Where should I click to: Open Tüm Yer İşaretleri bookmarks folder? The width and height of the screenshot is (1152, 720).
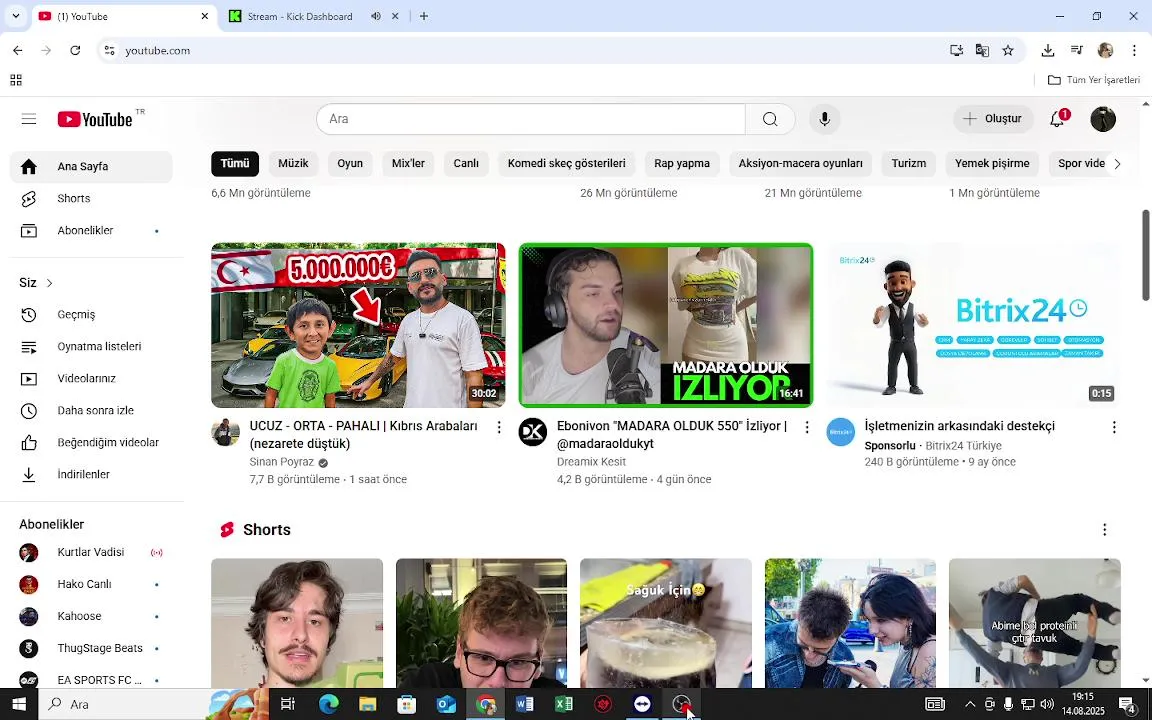pos(1093,79)
